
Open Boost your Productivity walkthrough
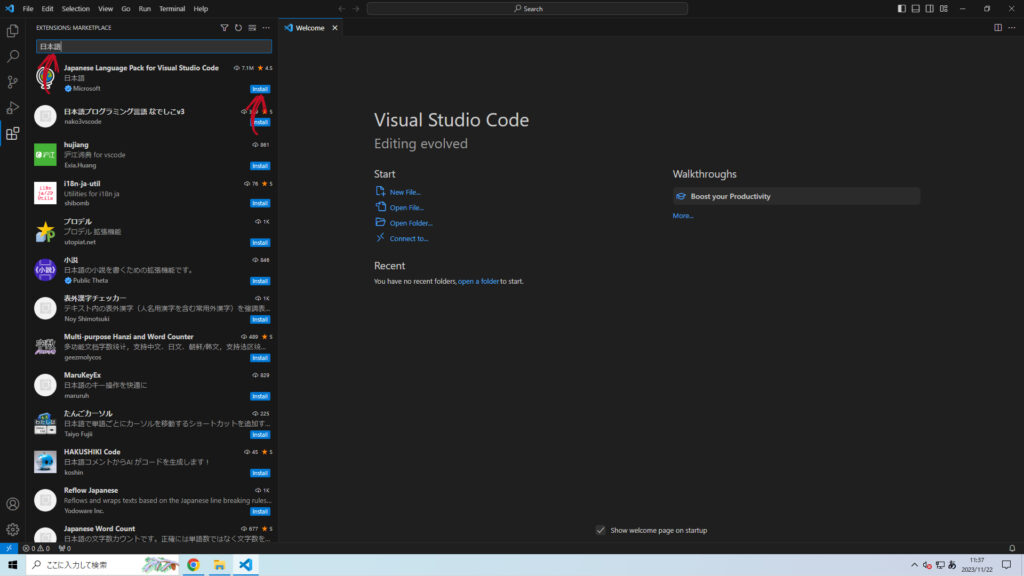point(796,197)
